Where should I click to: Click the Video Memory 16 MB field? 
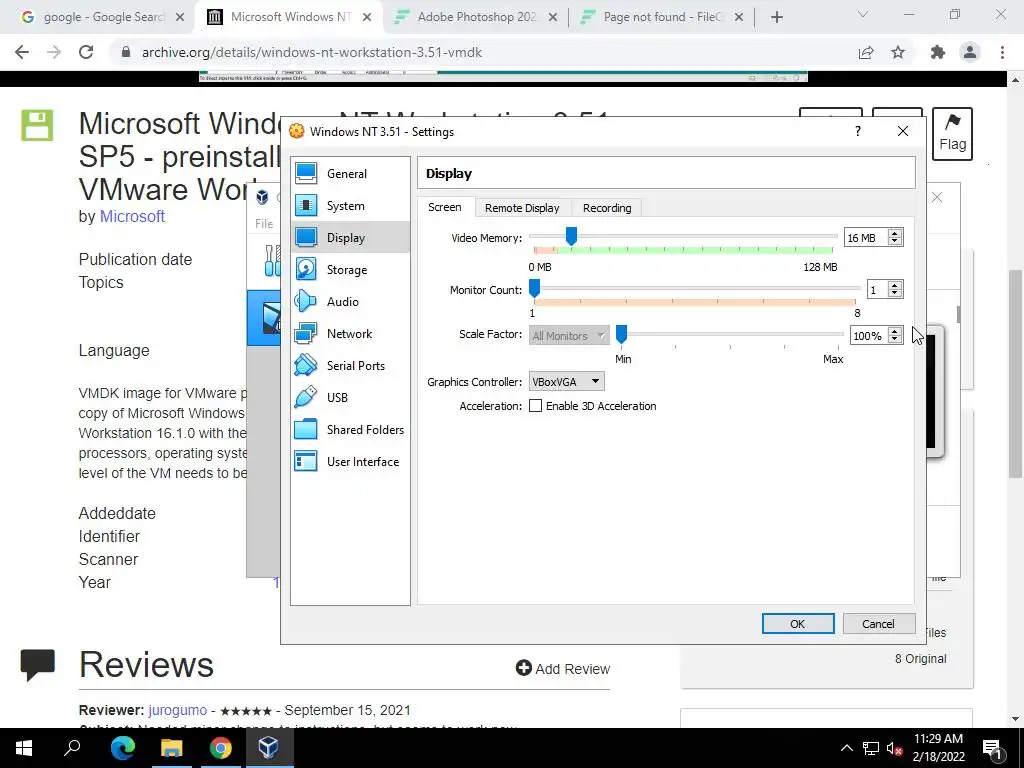pyautogui.click(x=865, y=238)
